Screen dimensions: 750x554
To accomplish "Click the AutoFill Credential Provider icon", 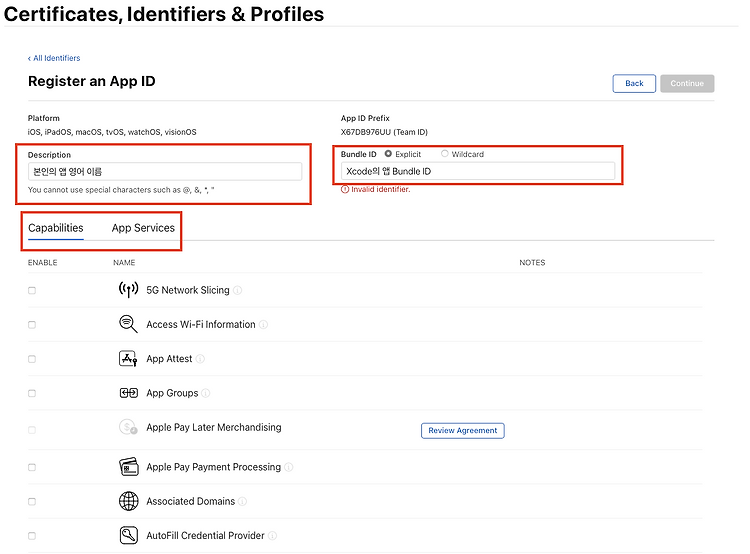I will [x=128, y=535].
